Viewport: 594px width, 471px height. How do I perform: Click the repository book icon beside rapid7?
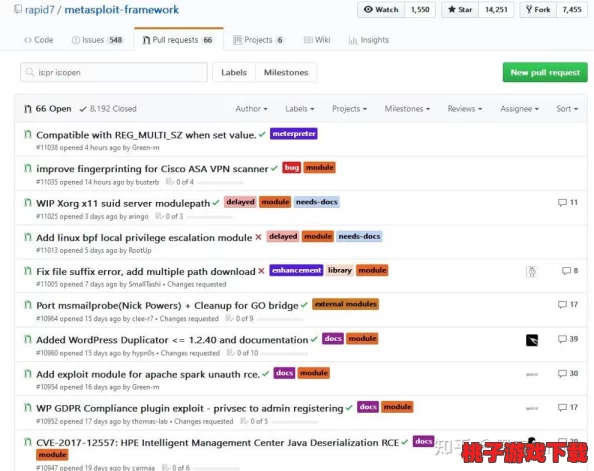tap(17, 9)
